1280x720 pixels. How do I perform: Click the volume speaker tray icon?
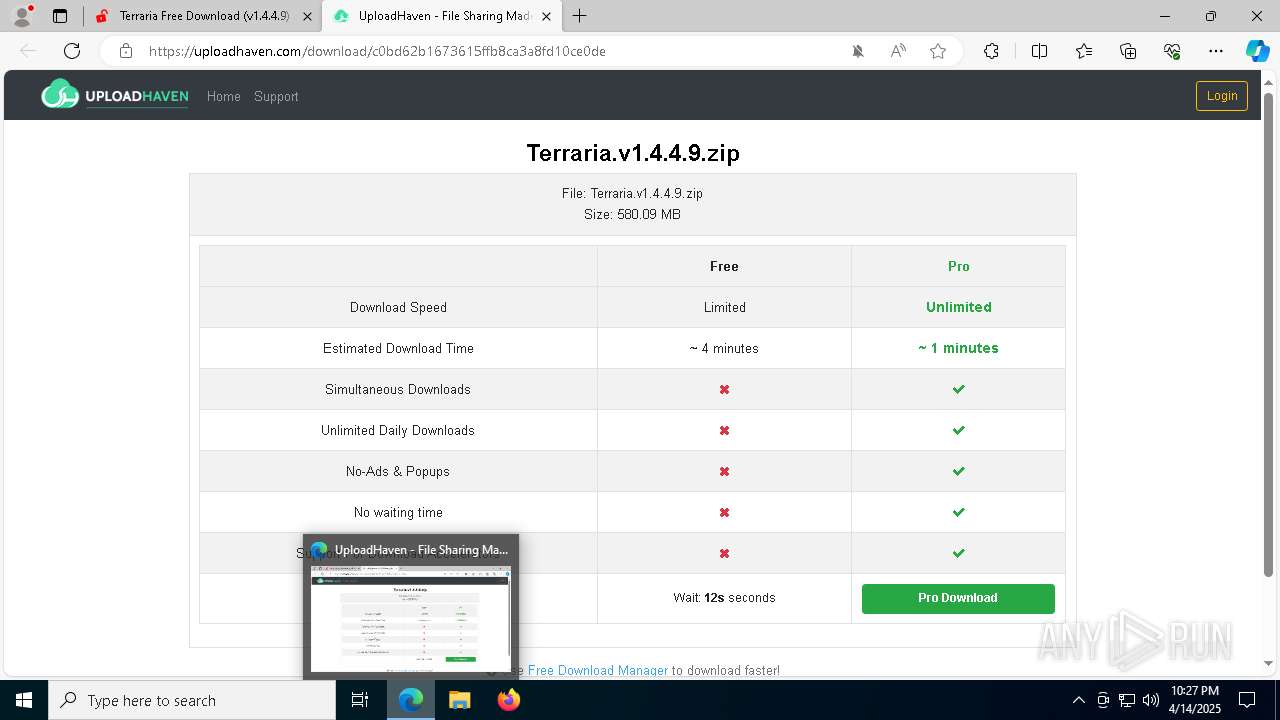1151,700
